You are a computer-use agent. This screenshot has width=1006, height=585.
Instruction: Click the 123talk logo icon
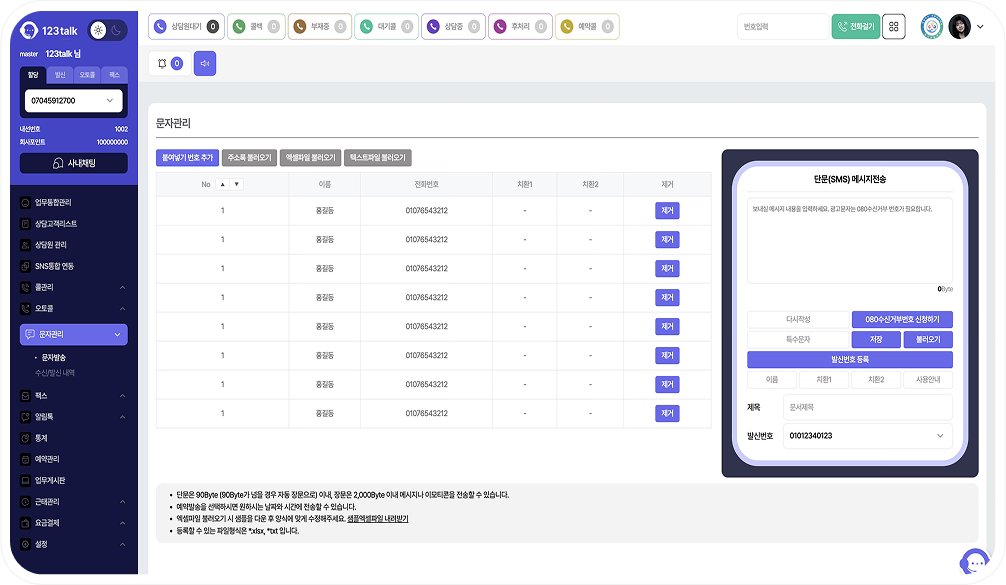[x=31, y=30]
